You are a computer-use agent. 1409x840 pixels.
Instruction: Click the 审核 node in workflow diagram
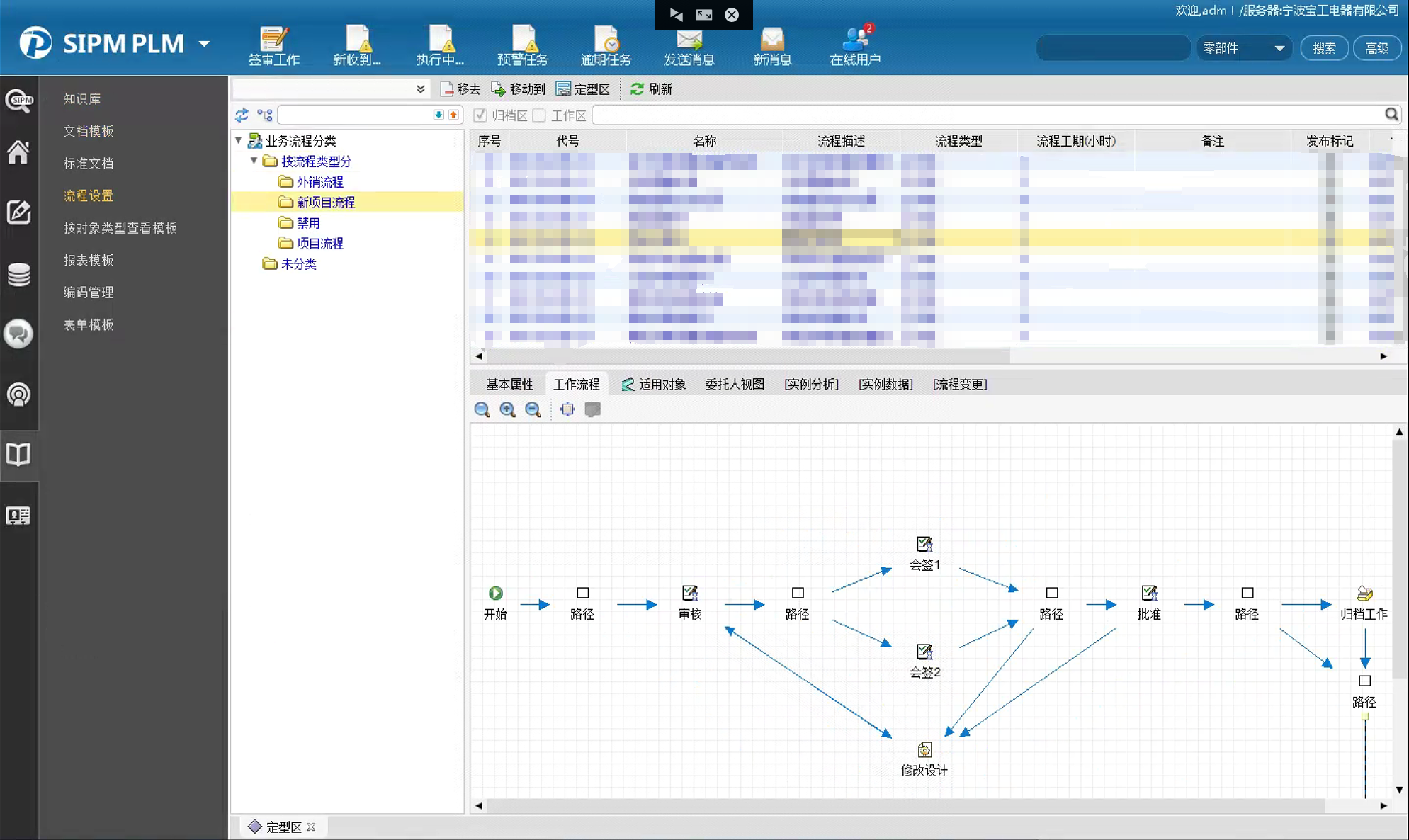pos(689,594)
